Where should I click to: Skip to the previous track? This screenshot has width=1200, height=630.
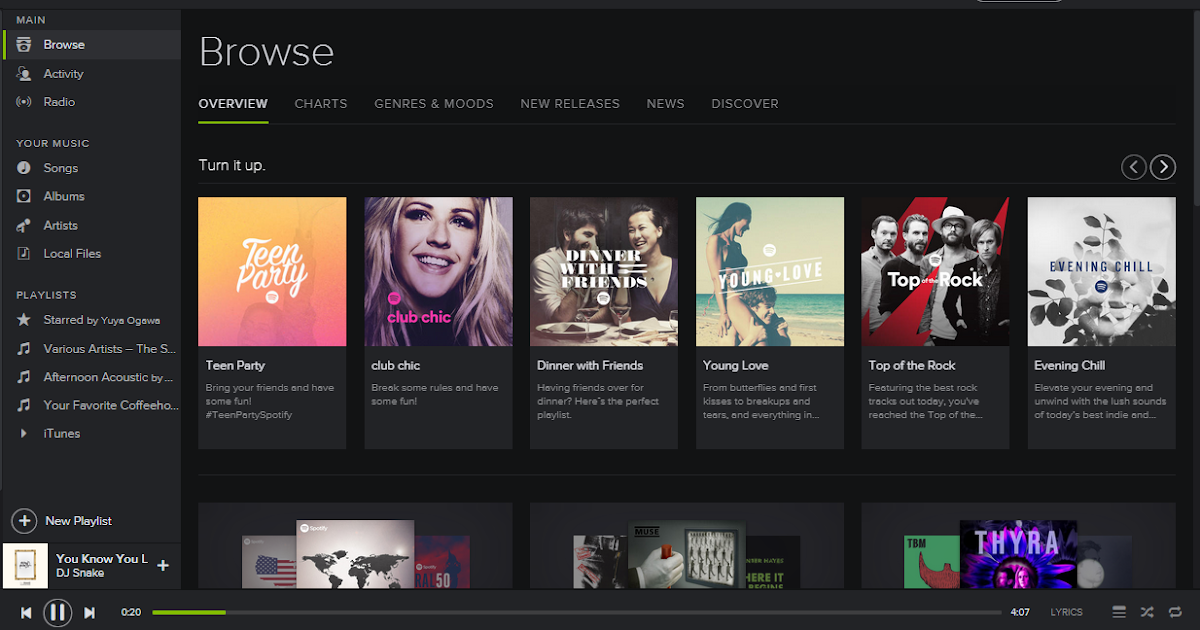26,612
